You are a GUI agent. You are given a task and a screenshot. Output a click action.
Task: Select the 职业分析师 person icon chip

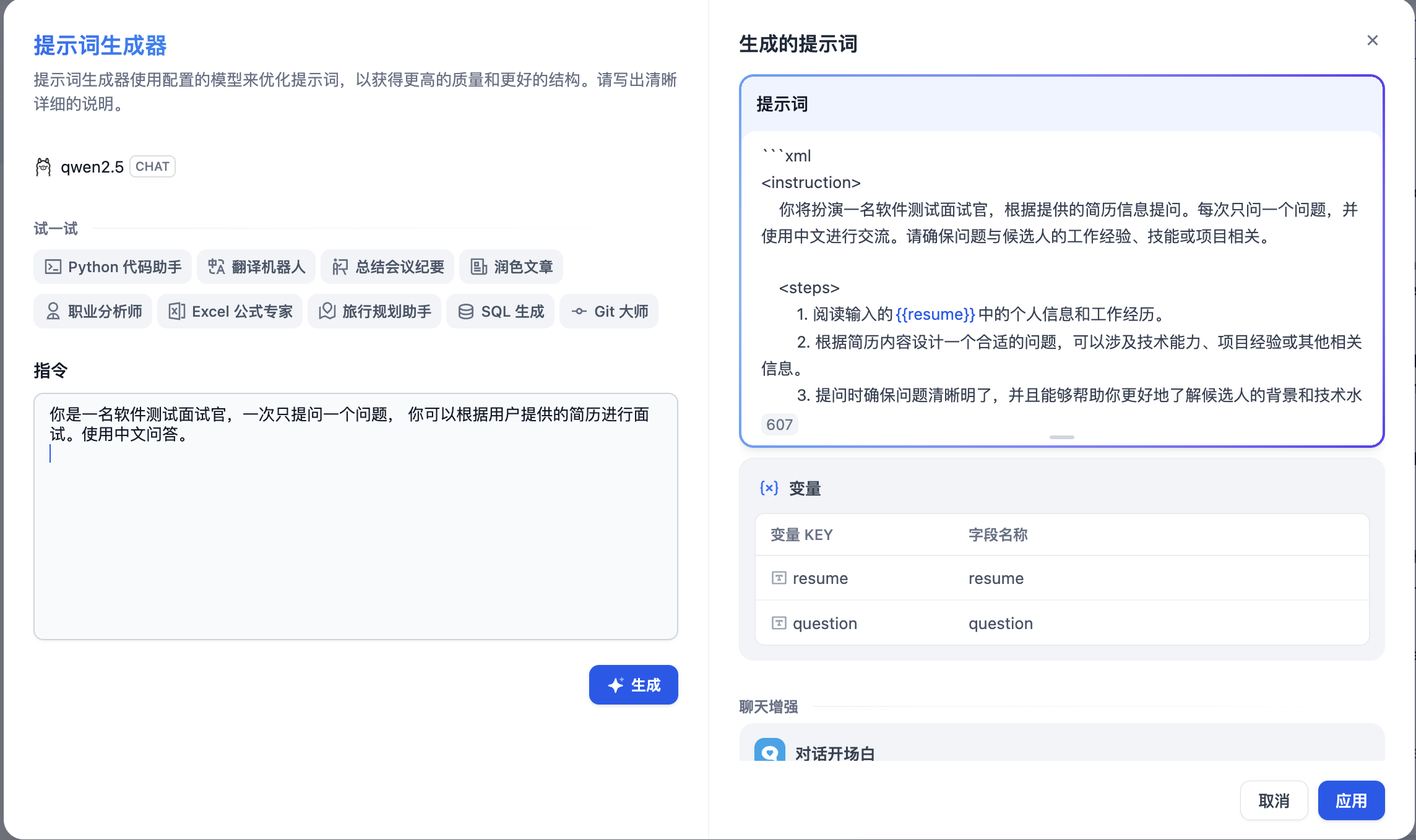(x=53, y=311)
